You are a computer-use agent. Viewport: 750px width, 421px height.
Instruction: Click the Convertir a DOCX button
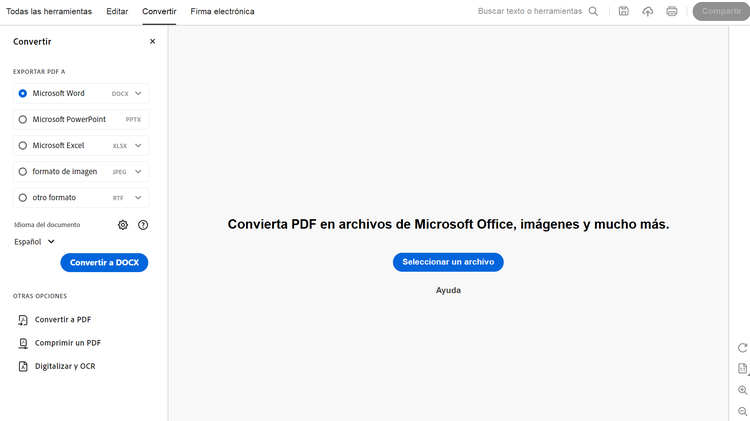(x=104, y=262)
